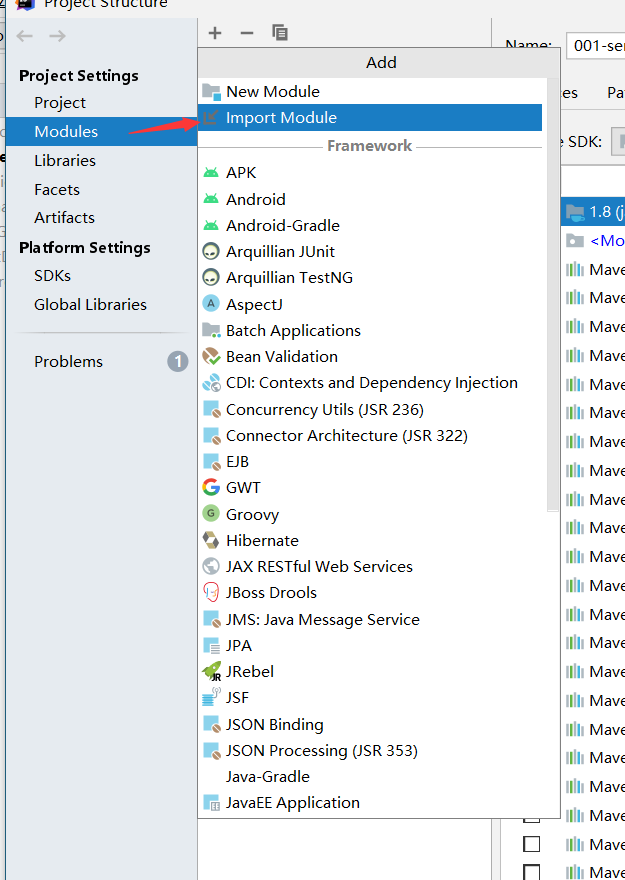Image resolution: width=625 pixels, height=880 pixels.
Task: Choose New Module in the Add popup
Action: (272, 92)
